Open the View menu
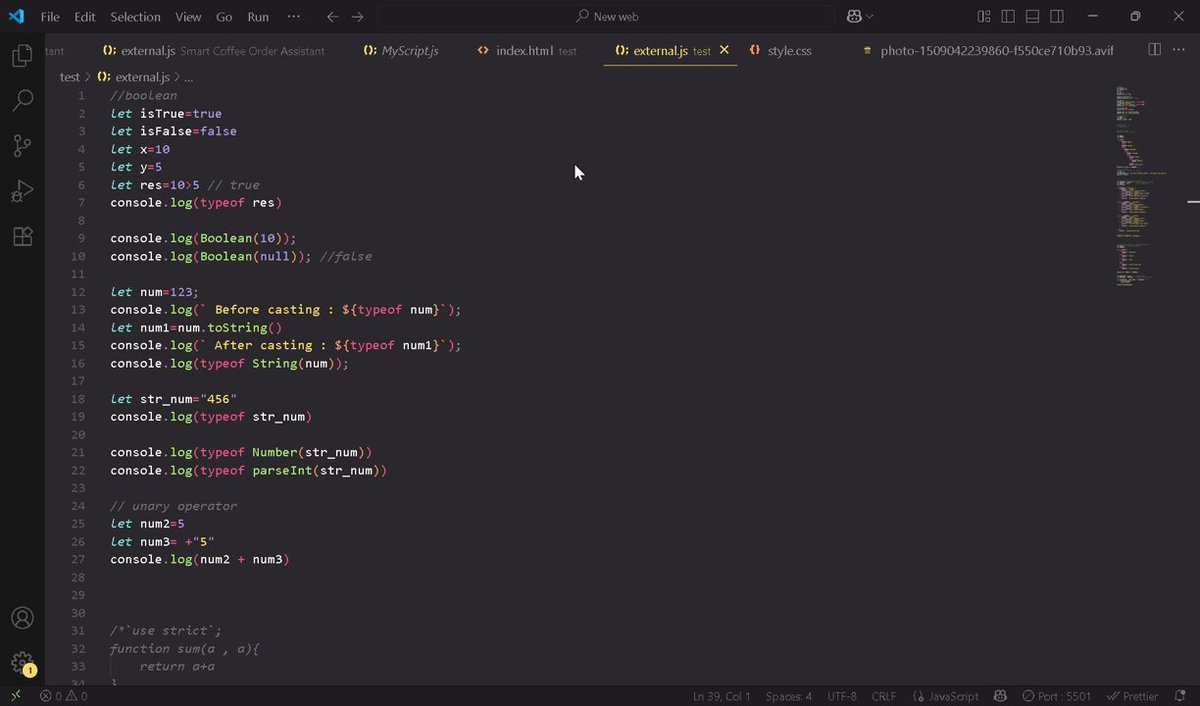Viewport: 1200px width, 706px height. click(188, 17)
